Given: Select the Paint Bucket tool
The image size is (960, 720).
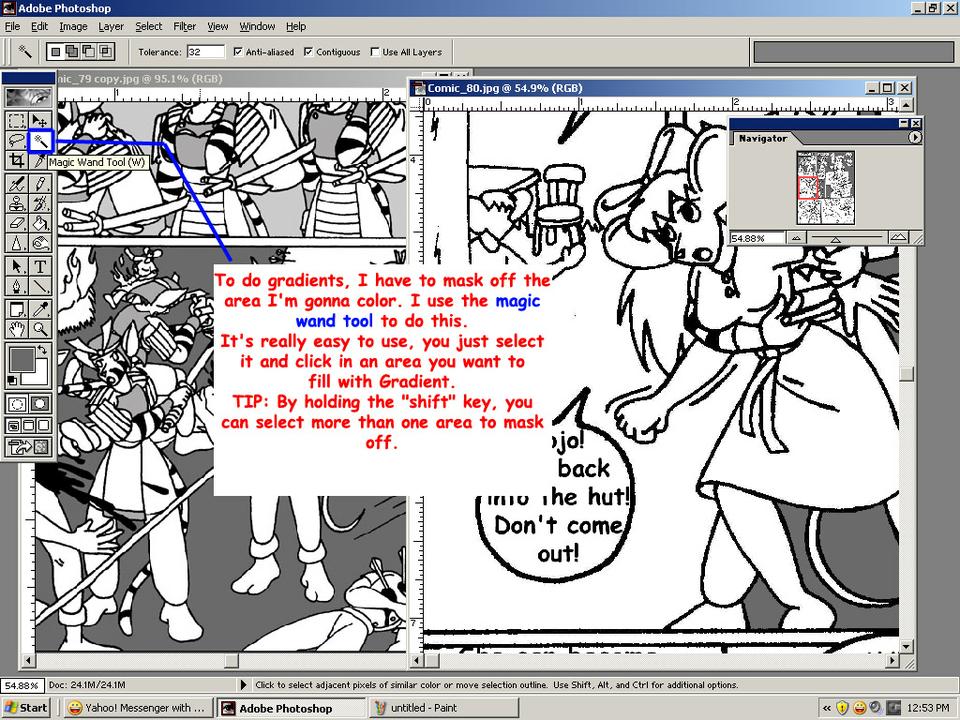Looking at the screenshot, I should (40, 223).
